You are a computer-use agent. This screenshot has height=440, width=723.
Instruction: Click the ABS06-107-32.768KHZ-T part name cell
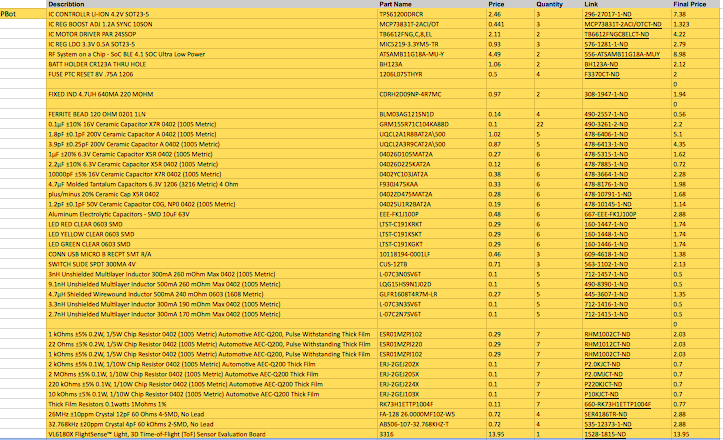click(432, 424)
